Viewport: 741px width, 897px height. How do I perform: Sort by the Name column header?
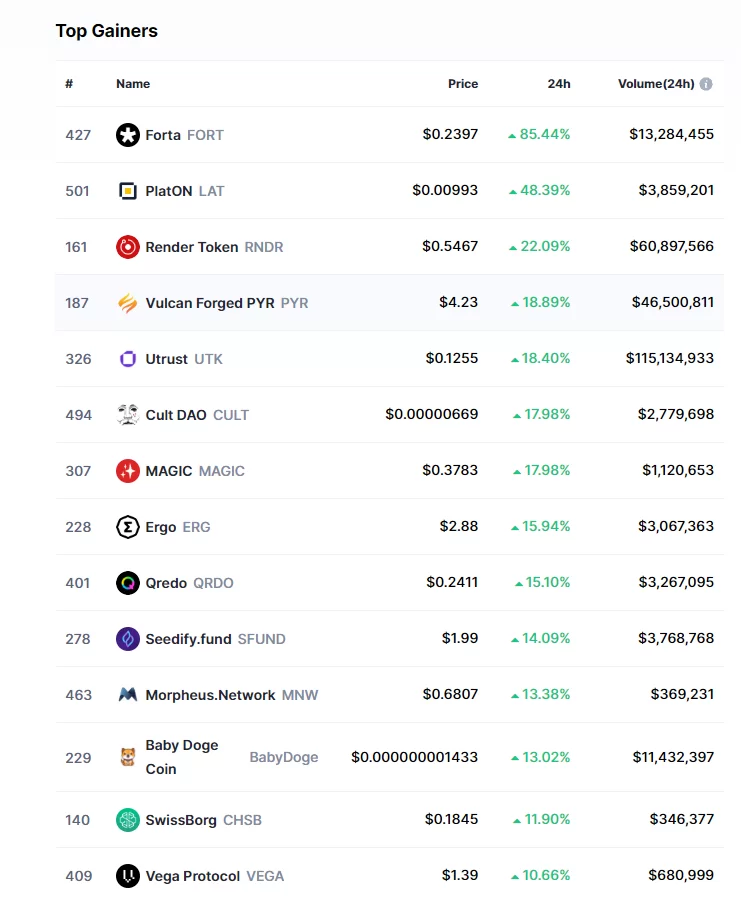pos(133,84)
